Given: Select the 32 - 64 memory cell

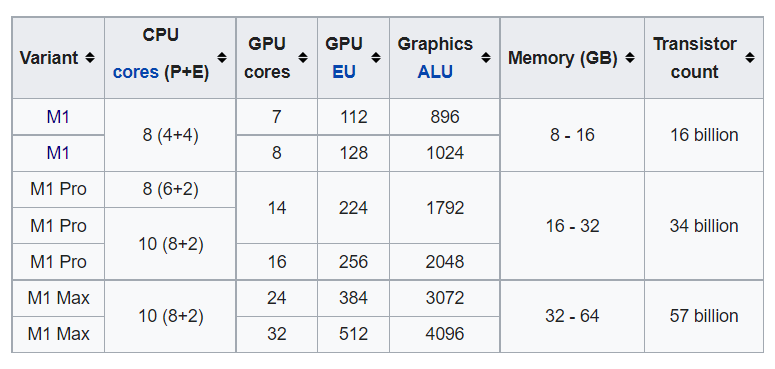Looking at the screenshot, I should 572,316.
